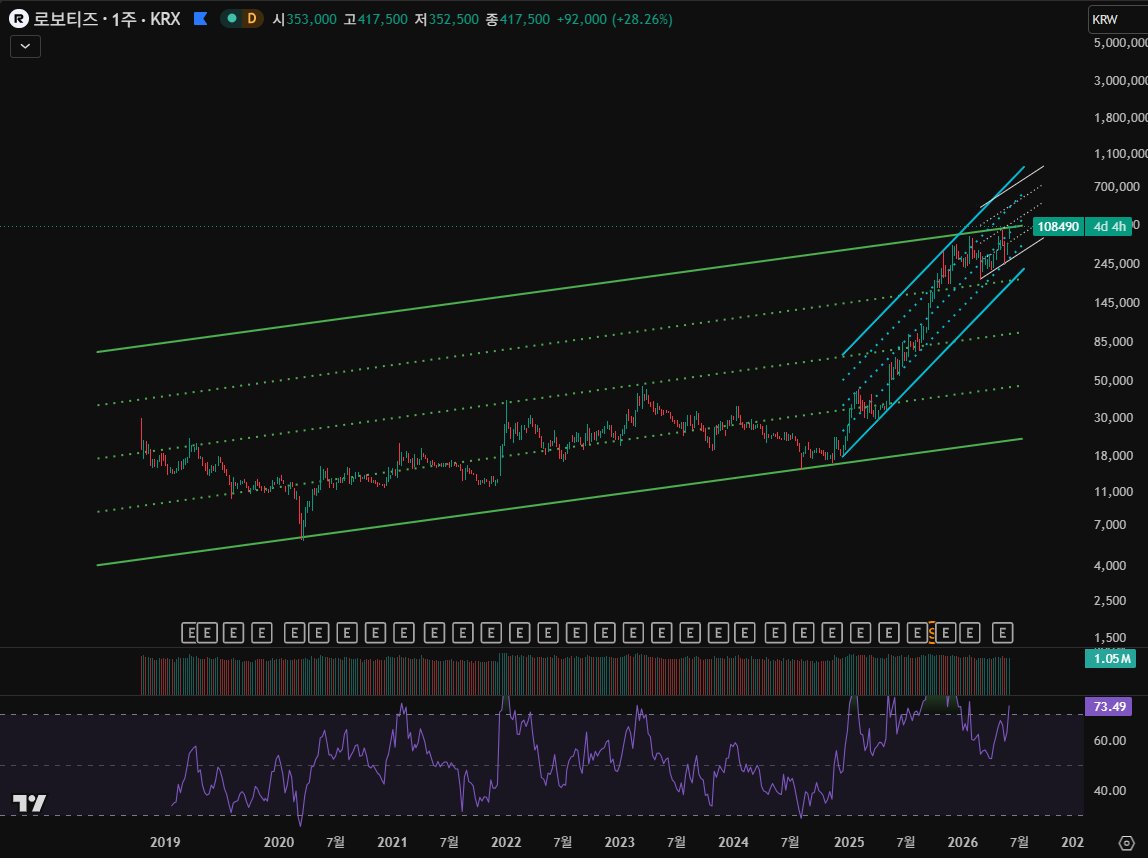This screenshot has width=1148, height=858.
Task: Click the 4,000 price axis label
Action: point(1110,565)
